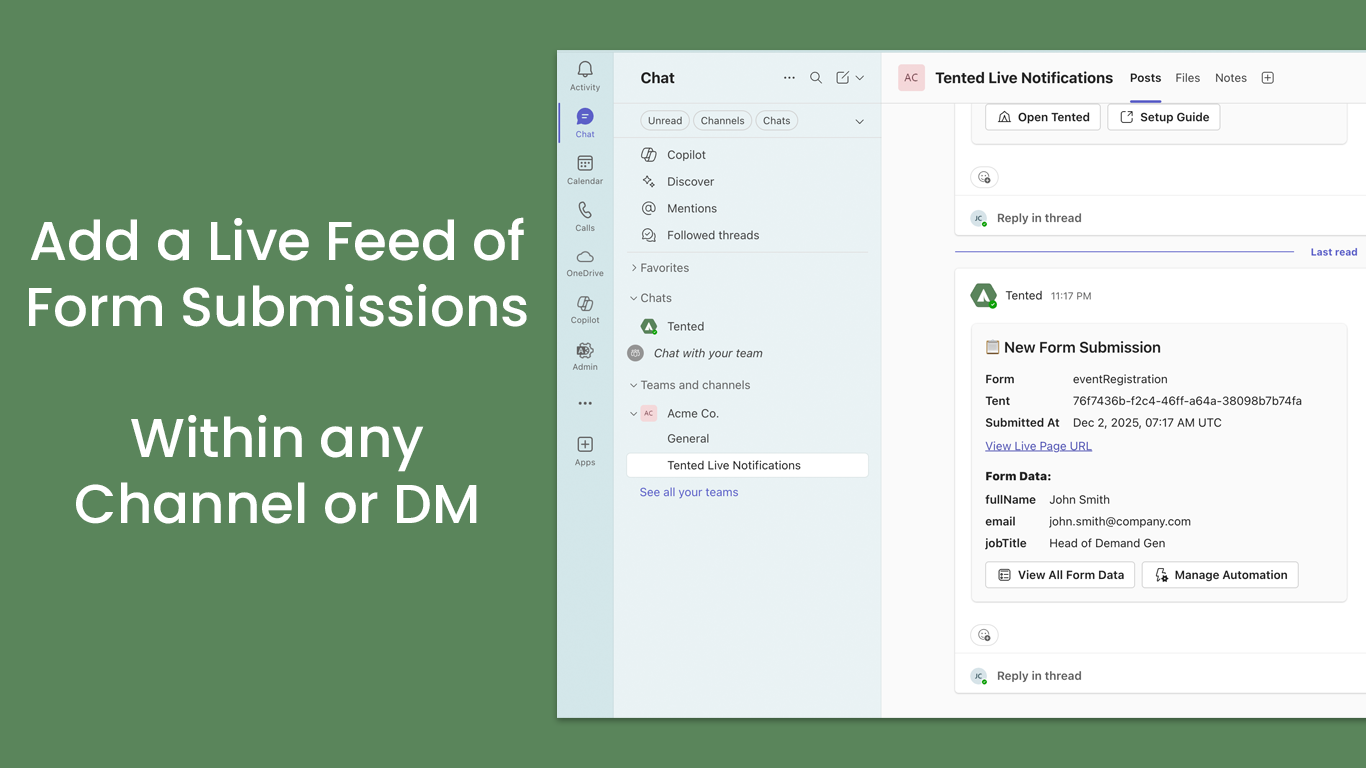The height and width of the screenshot is (768, 1366).
Task: Open the Apps plus icon
Action: (x=585, y=451)
